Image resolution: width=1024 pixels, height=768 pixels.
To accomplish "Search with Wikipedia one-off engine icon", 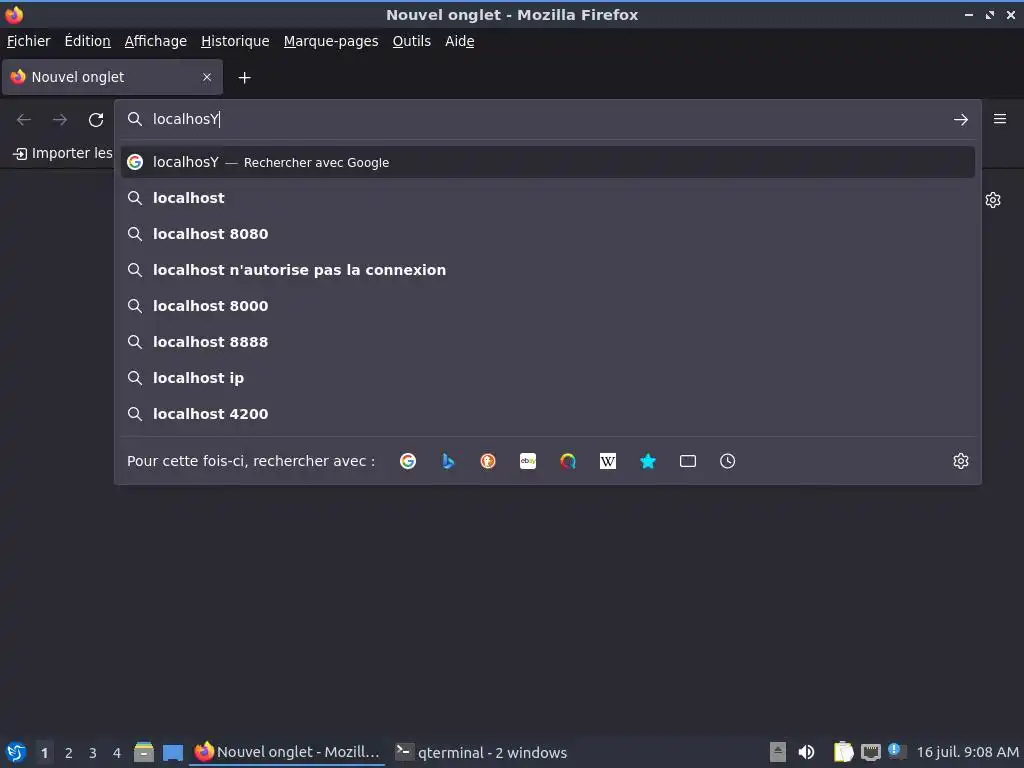I will click(x=607, y=461).
